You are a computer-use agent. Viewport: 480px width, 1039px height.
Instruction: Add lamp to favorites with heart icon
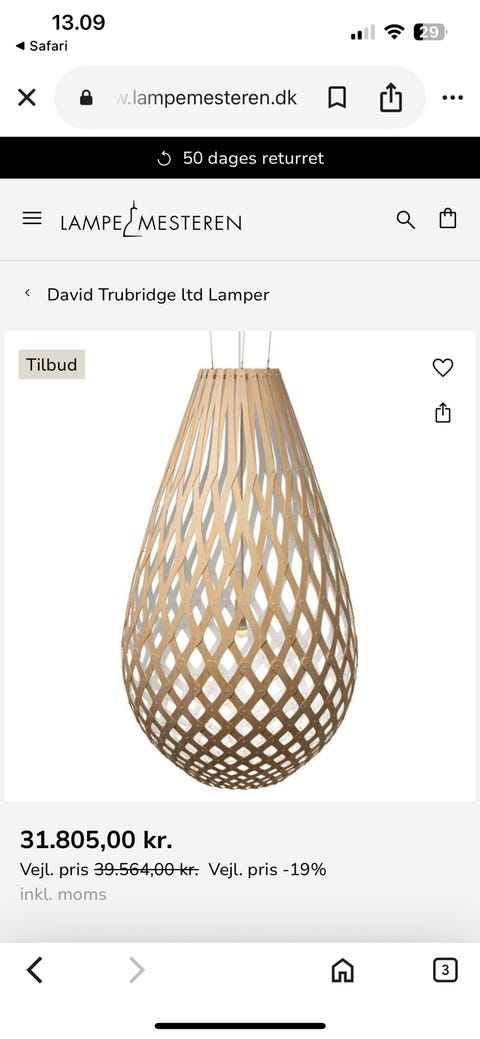[x=443, y=367]
